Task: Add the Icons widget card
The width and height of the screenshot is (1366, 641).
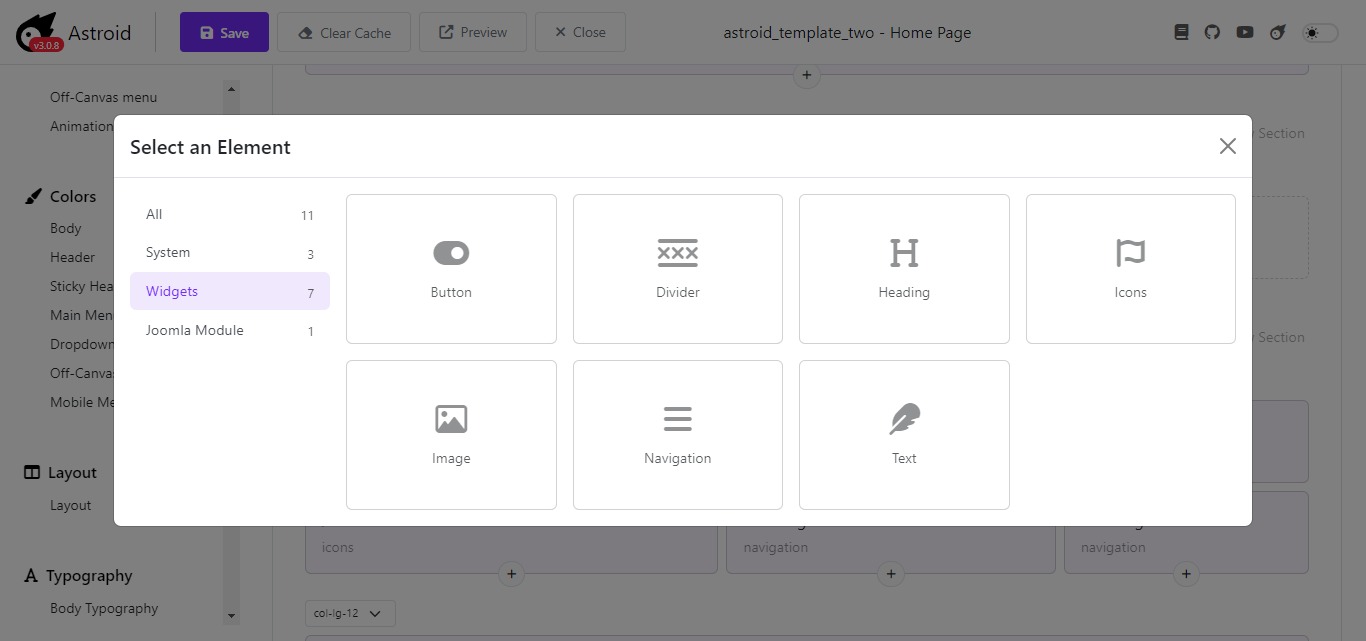Action: pyautogui.click(x=1131, y=269)
